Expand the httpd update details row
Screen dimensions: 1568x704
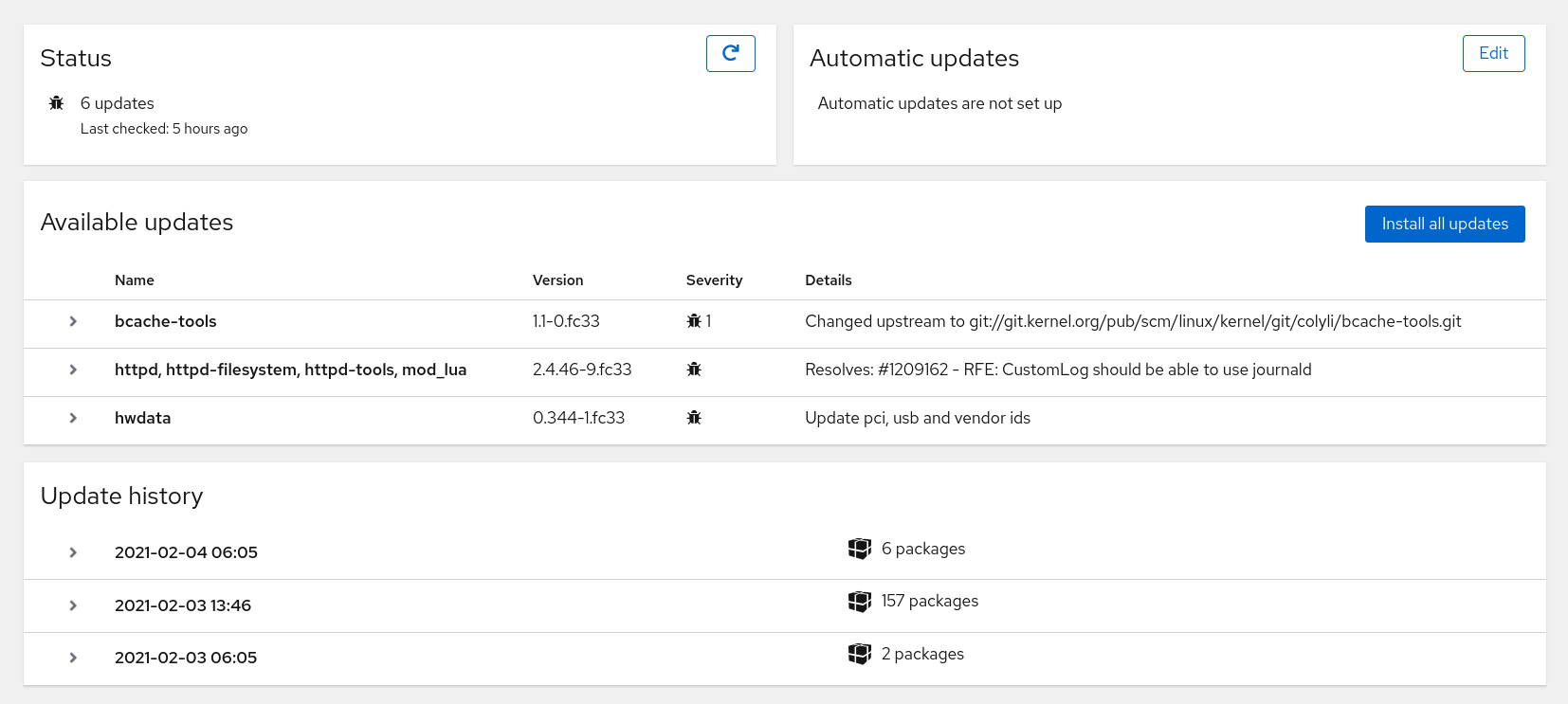pyautogui.click(x=73, y=370)
